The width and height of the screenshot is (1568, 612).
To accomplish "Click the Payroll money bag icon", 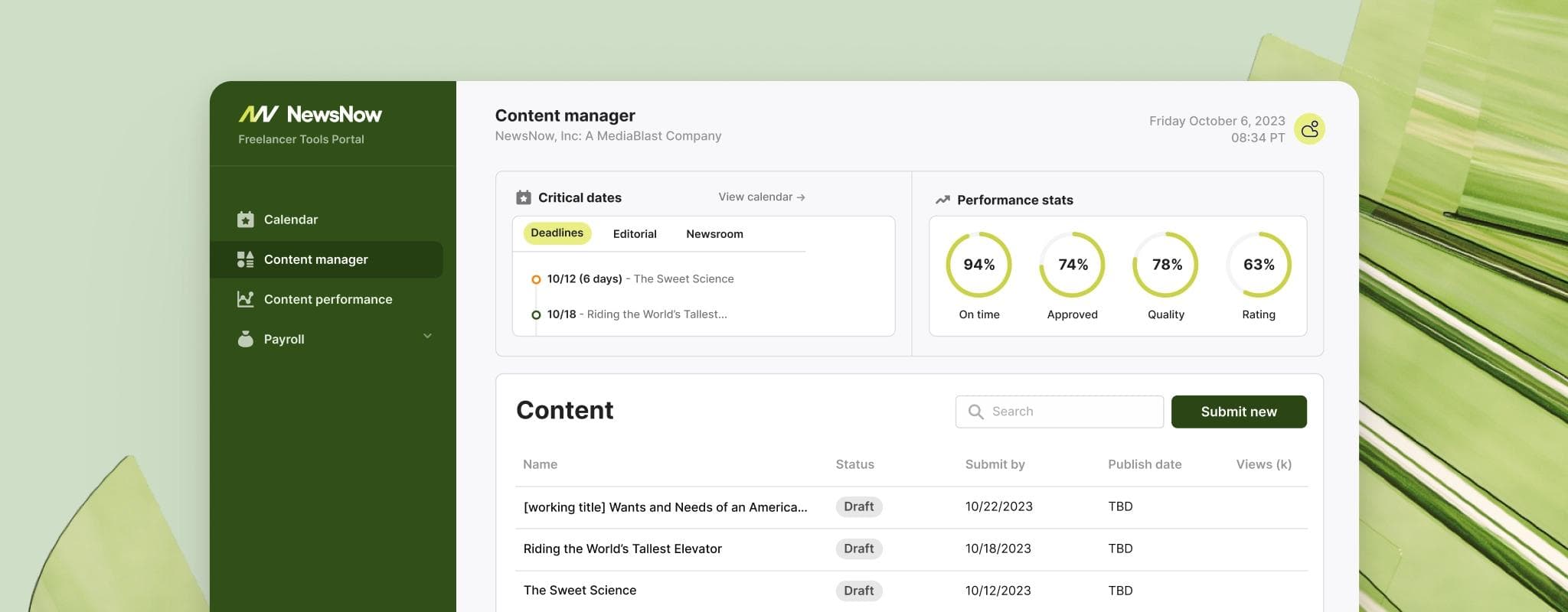I will click(245, 339).
